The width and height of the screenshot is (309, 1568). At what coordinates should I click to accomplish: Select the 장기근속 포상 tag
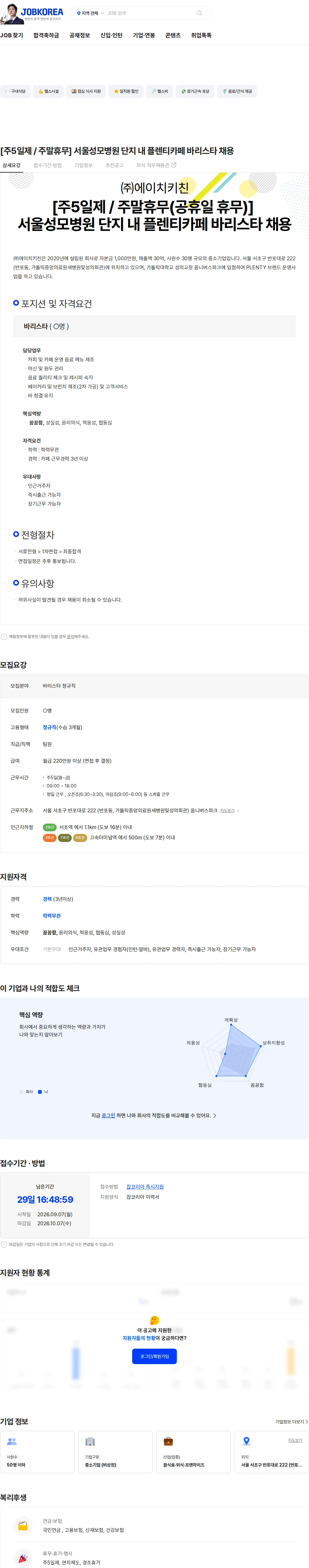pyautogui.click(x=195, y=91)
